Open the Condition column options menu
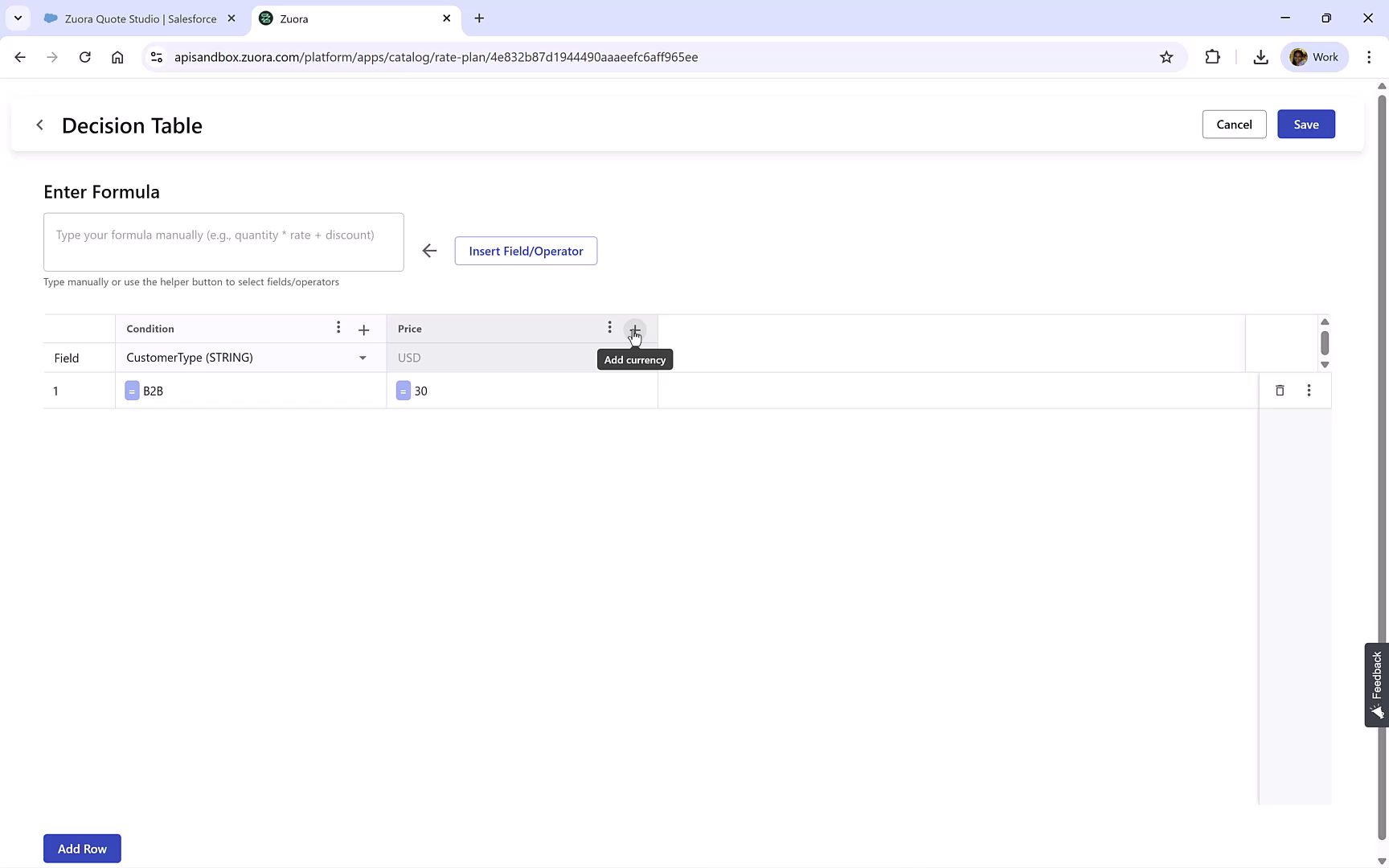This screenshot has height=868, width=1389. click(x=338, y=328)
